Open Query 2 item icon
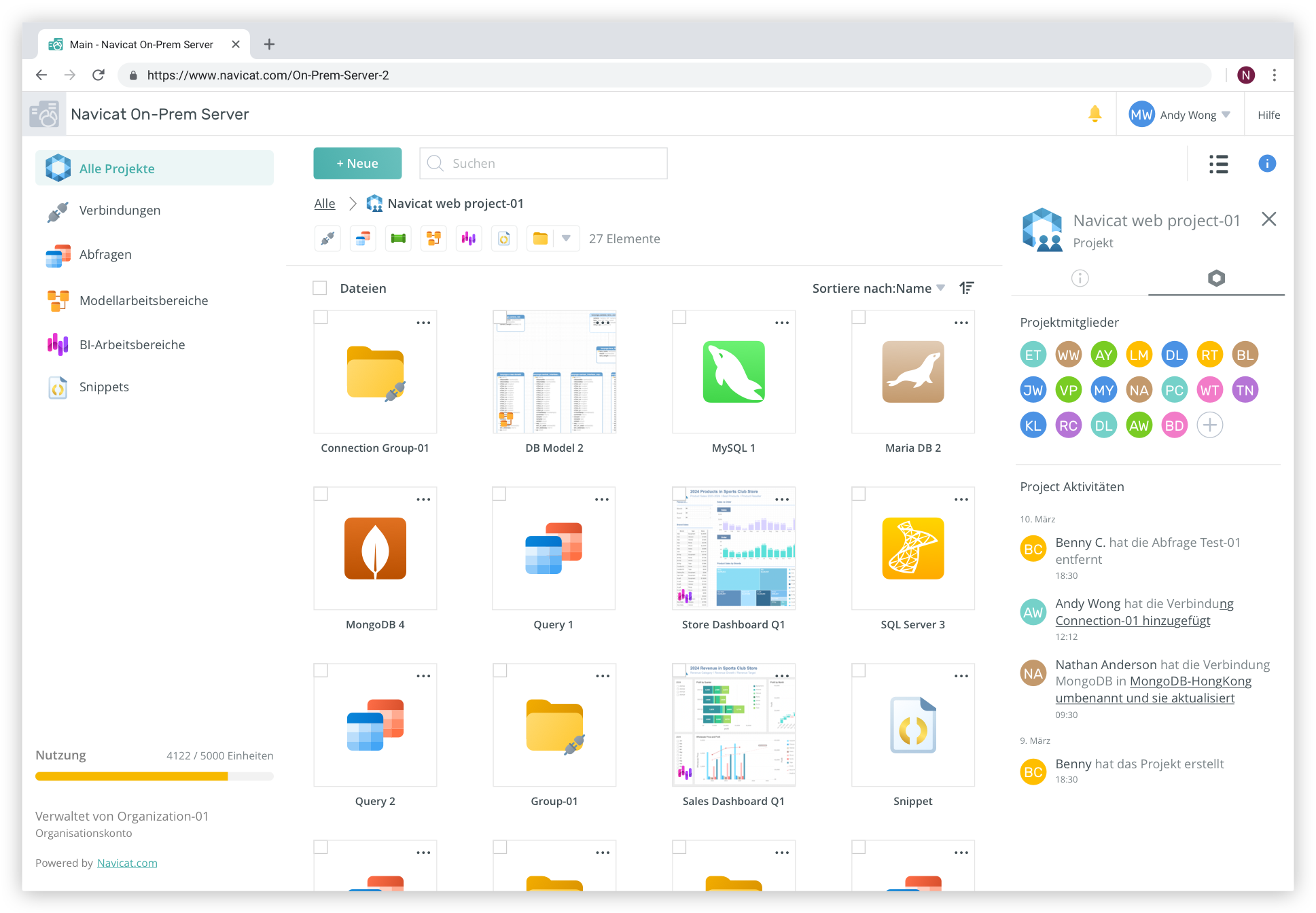 [x=375, y=726]
